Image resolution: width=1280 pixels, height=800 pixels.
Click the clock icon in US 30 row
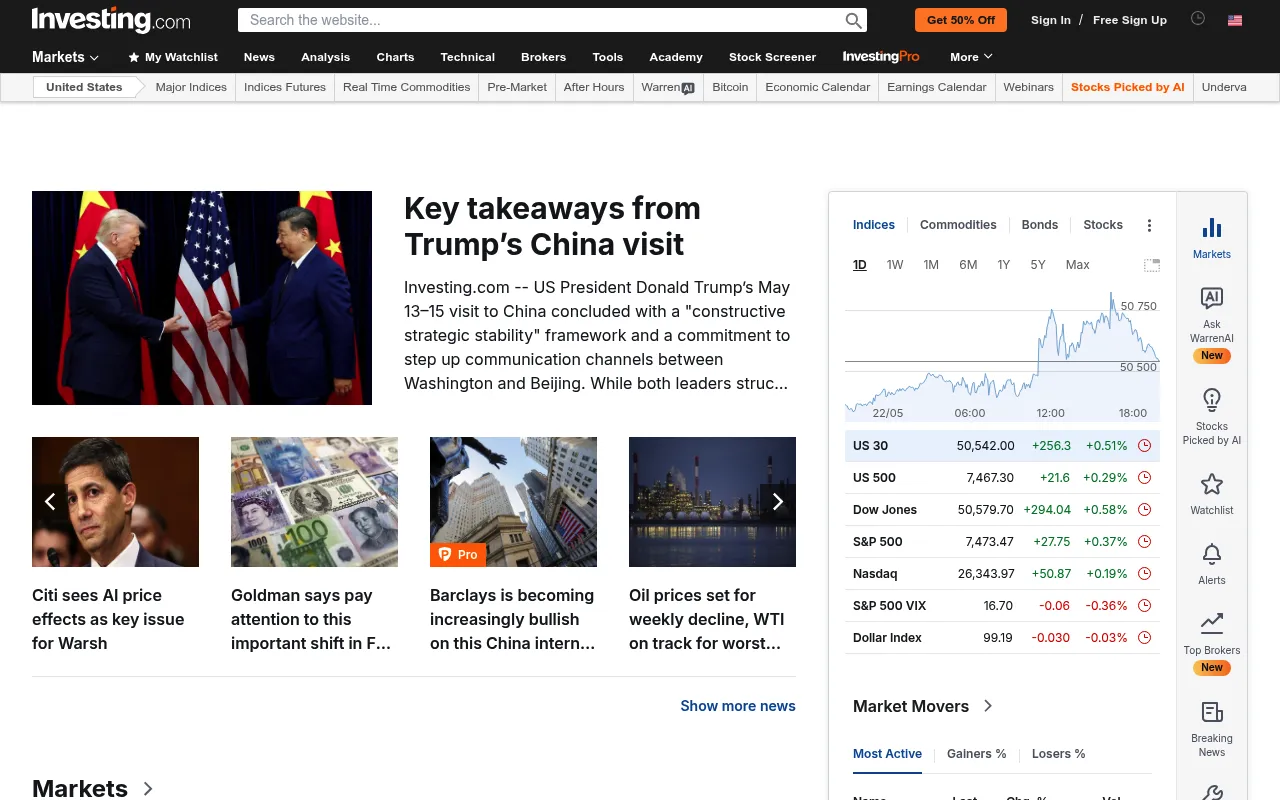(x=1145, y=446)
